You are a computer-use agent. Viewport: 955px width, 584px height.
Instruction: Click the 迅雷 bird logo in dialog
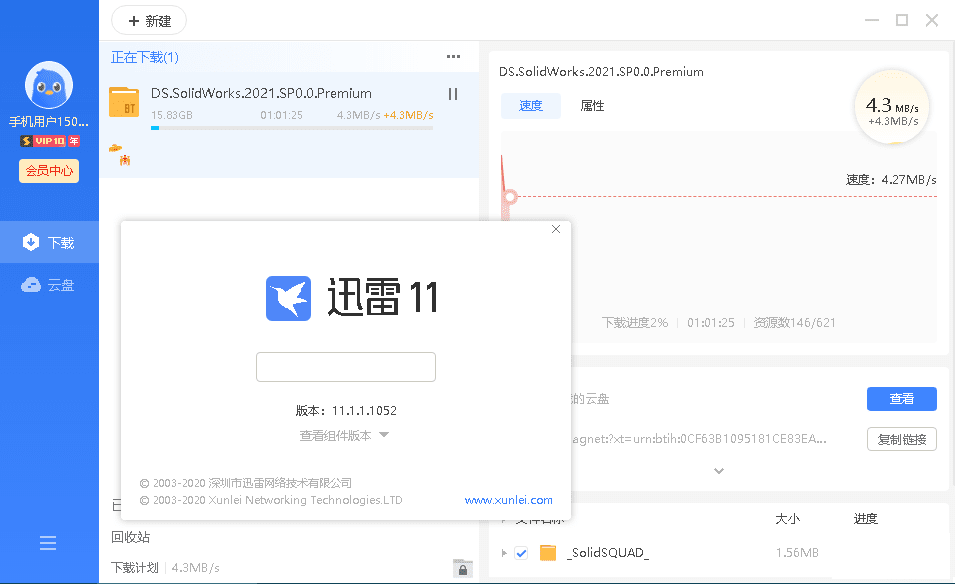point(289,298)
